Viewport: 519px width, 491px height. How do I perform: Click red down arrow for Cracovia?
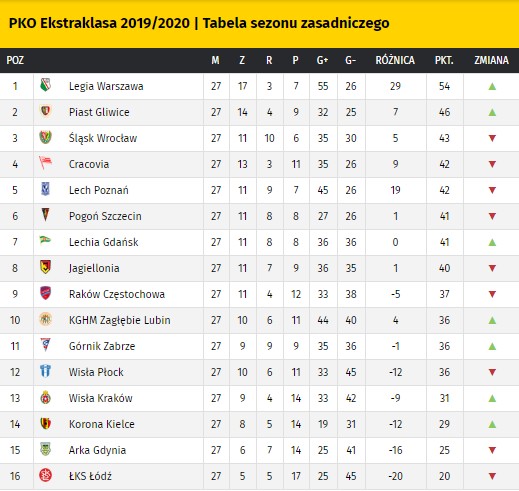coord(492,164)
